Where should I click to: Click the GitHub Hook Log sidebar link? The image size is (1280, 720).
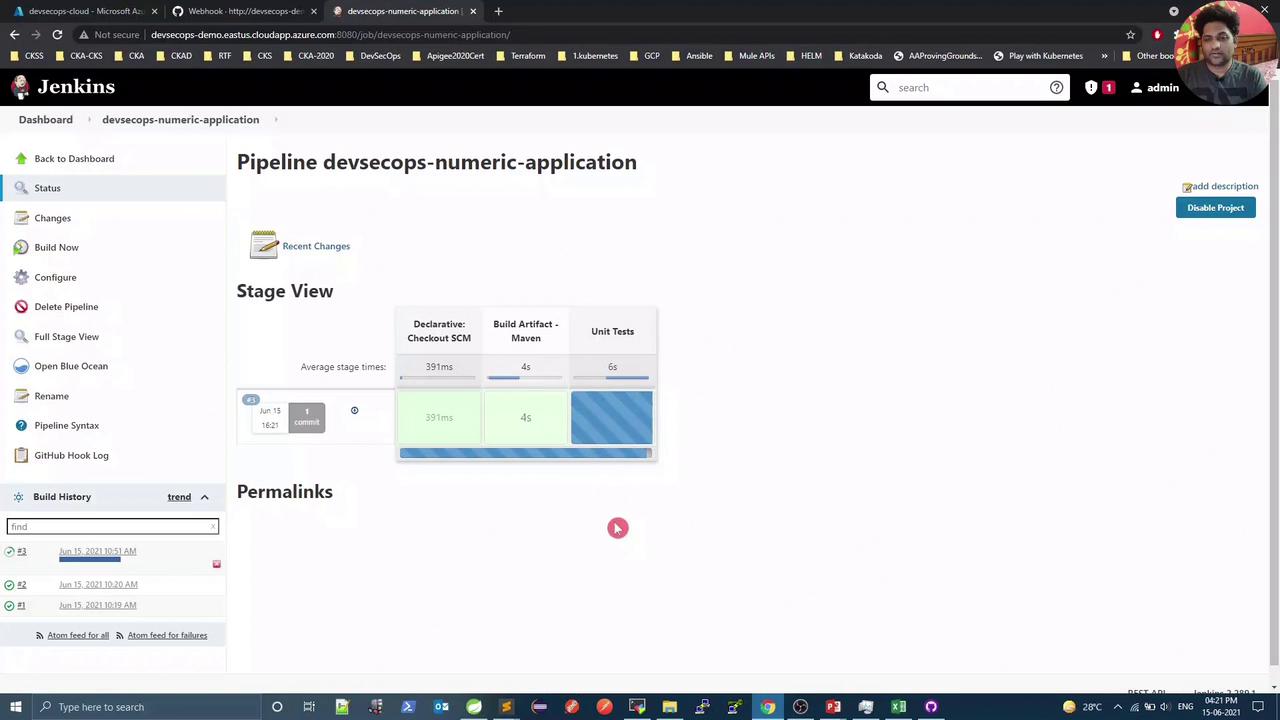point(71,455)
